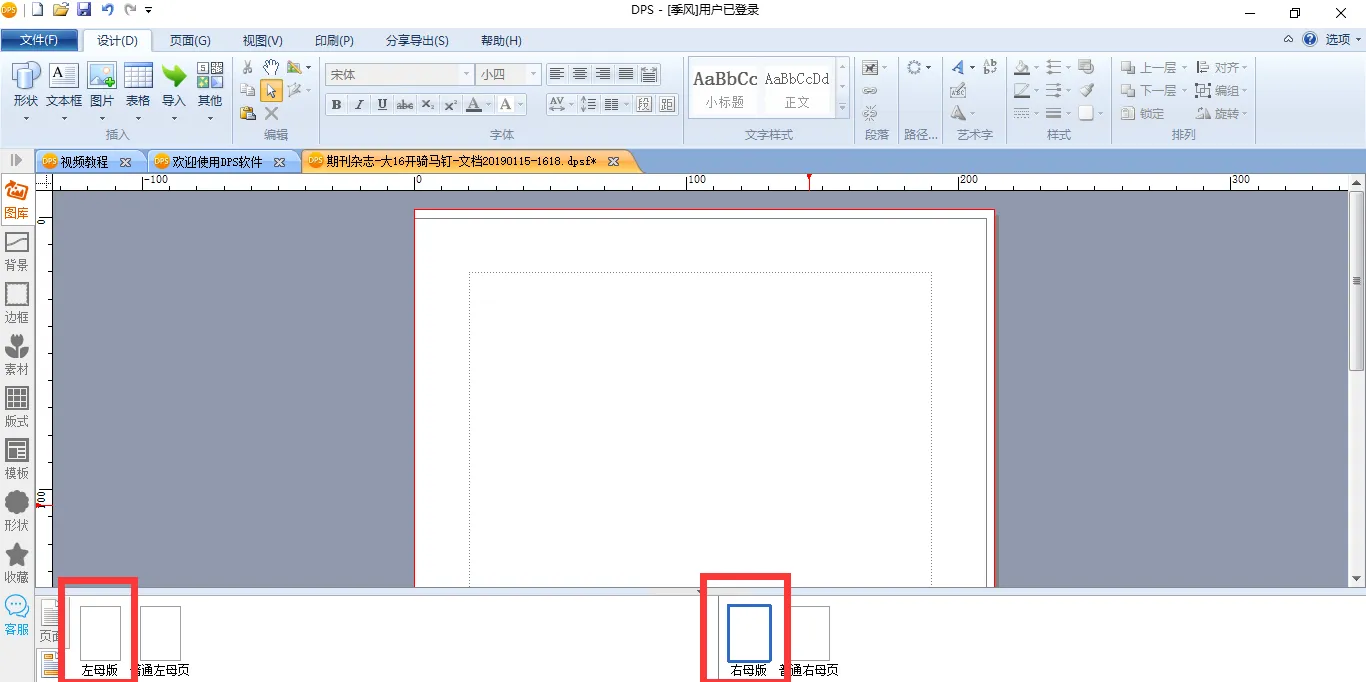The image size is (1366, 682).
Task: Open the 页面(G) ribbon tab
Action: tap(190, 41)
